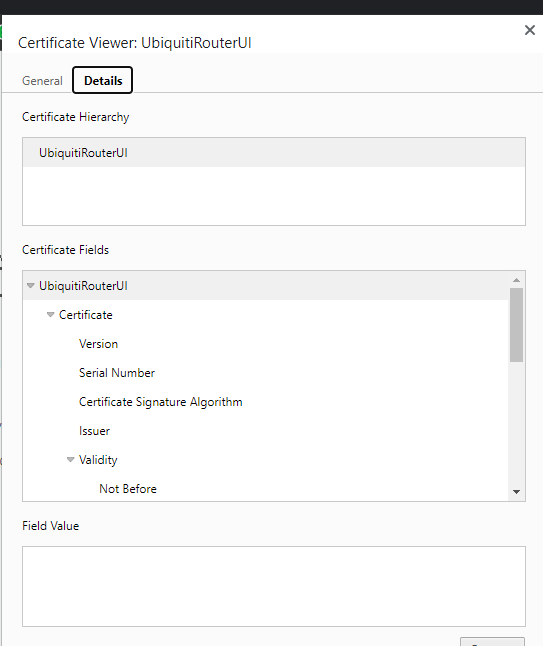Select UbiquitiRouterUI in Certificate Hierarchy
543x646 pixels.
274,153
